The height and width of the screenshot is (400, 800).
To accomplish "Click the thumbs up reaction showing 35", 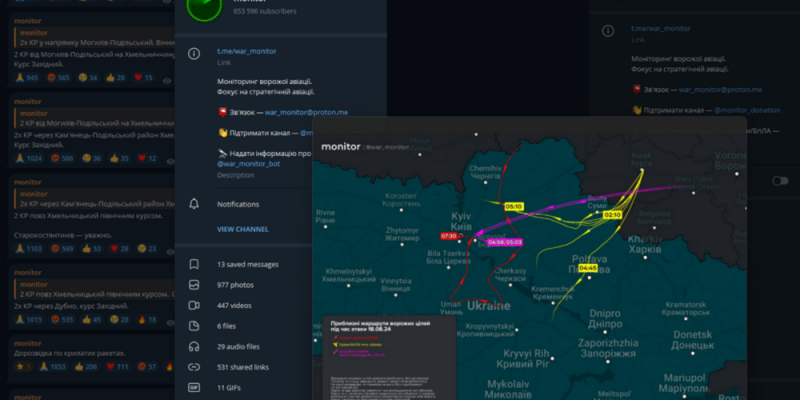I will click(x=119, y=158).
